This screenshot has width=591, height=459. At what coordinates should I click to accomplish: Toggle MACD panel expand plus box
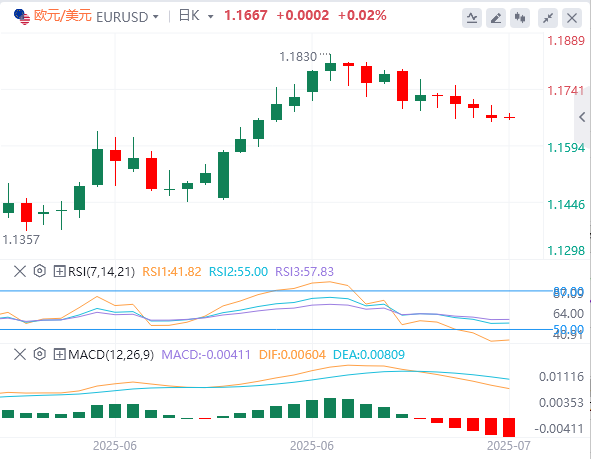60,355
